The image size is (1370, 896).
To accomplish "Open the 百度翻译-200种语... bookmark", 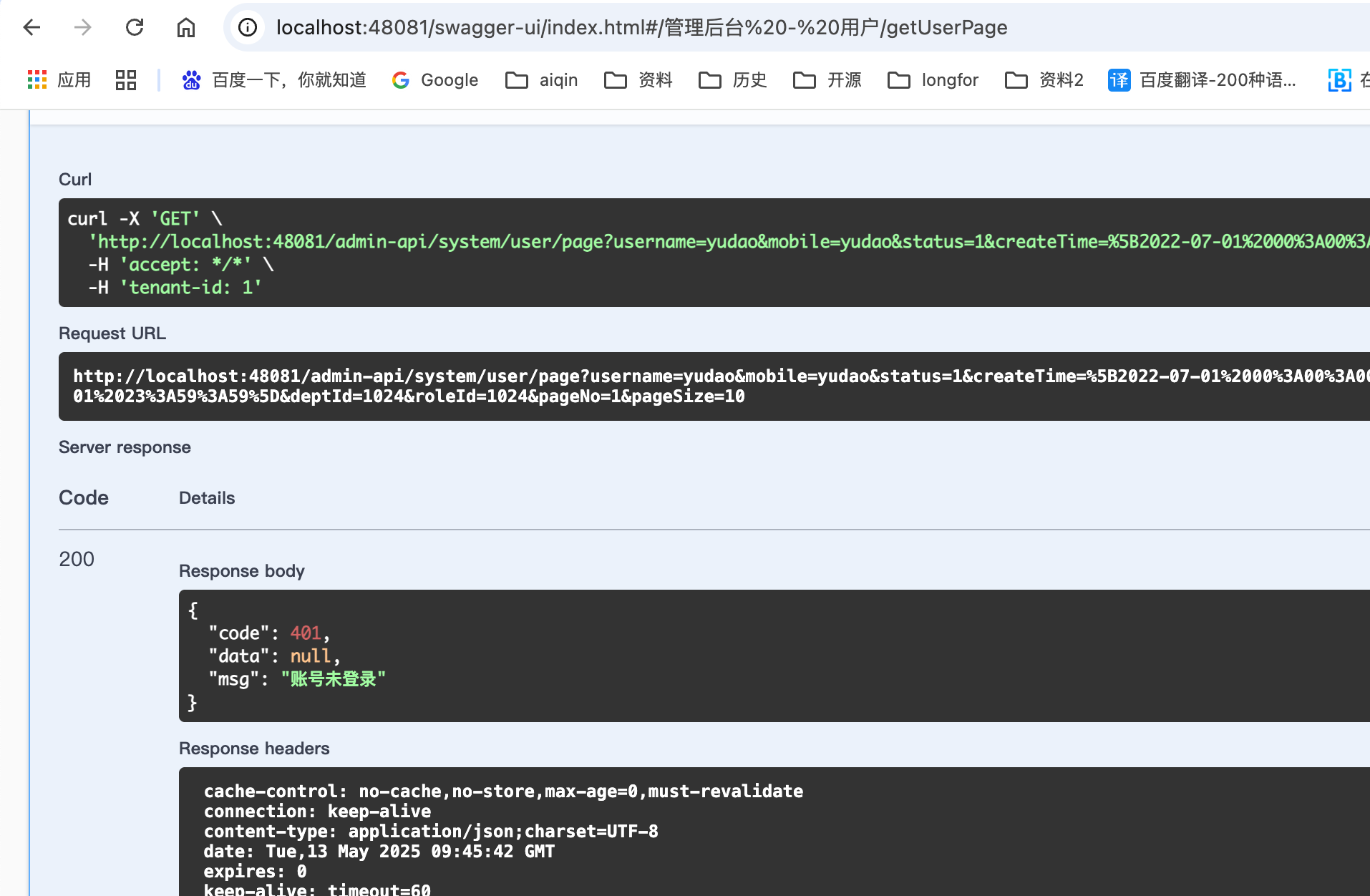I will pyautogui.click(x=1203, y=79).
